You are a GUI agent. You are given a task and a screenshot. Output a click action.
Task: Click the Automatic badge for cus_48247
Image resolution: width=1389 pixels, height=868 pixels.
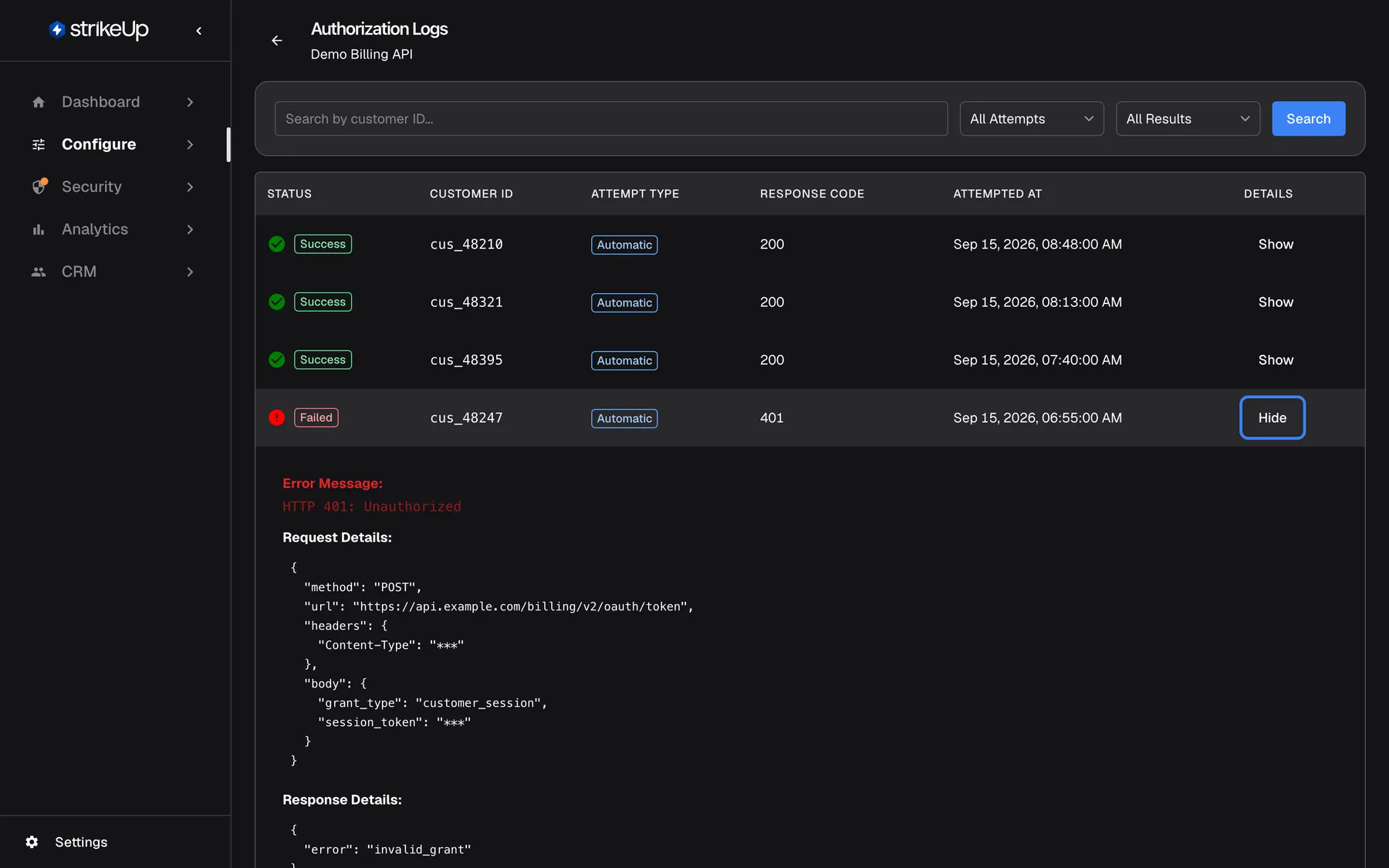pos(624,418)
